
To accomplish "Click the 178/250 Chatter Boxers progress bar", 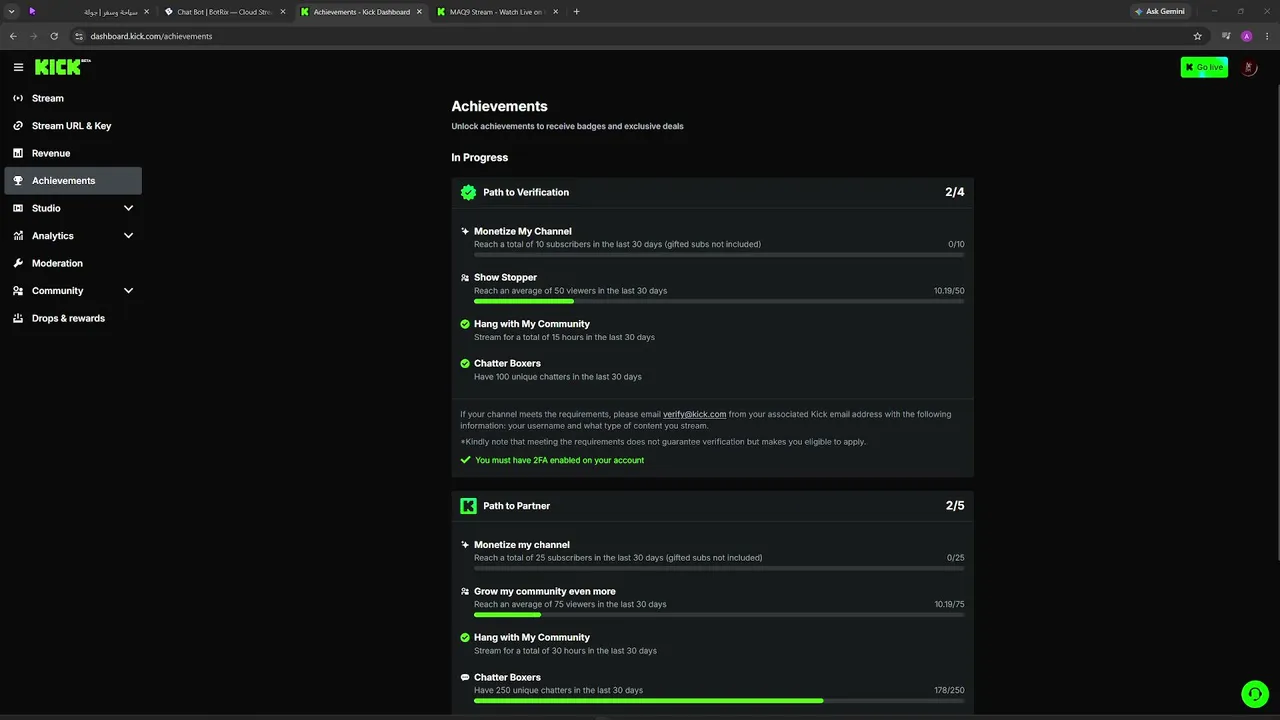I will [719, 701].
